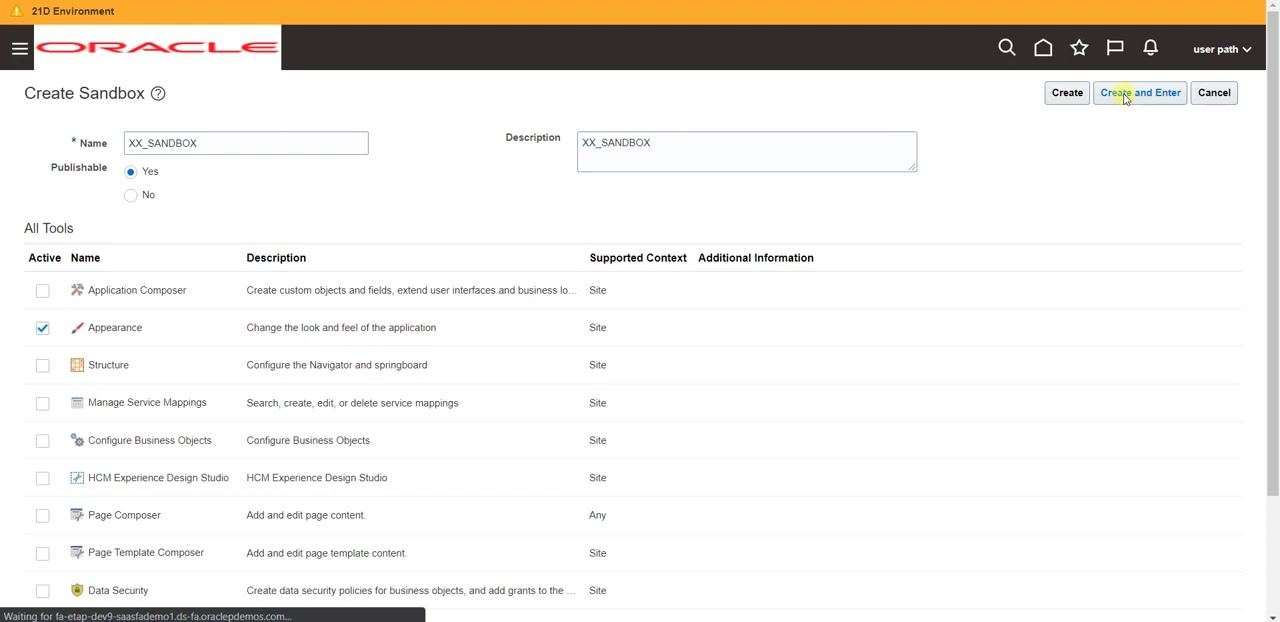Click the Manage Service Mappings name text

tap(147, 403)
